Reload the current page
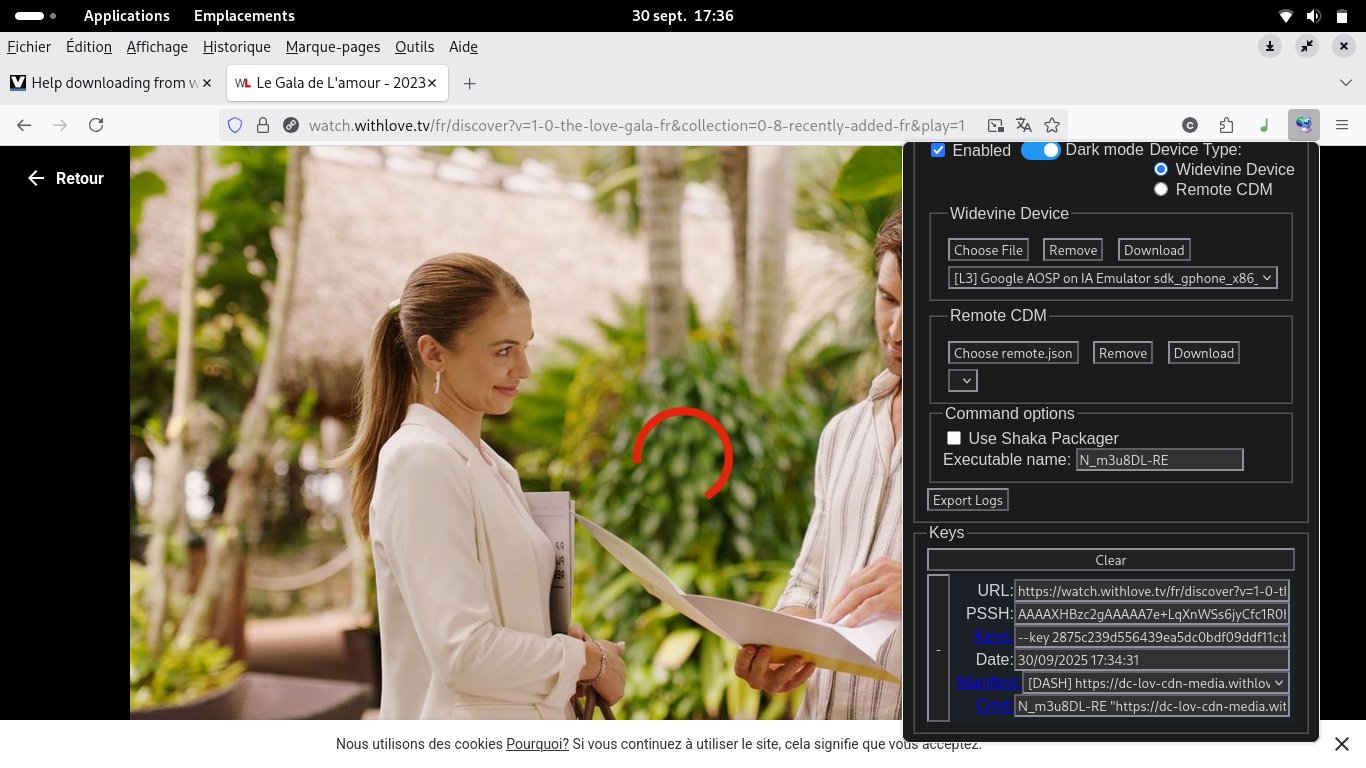The height and width of the screenshot is (768, 1366). pos(96,125)
